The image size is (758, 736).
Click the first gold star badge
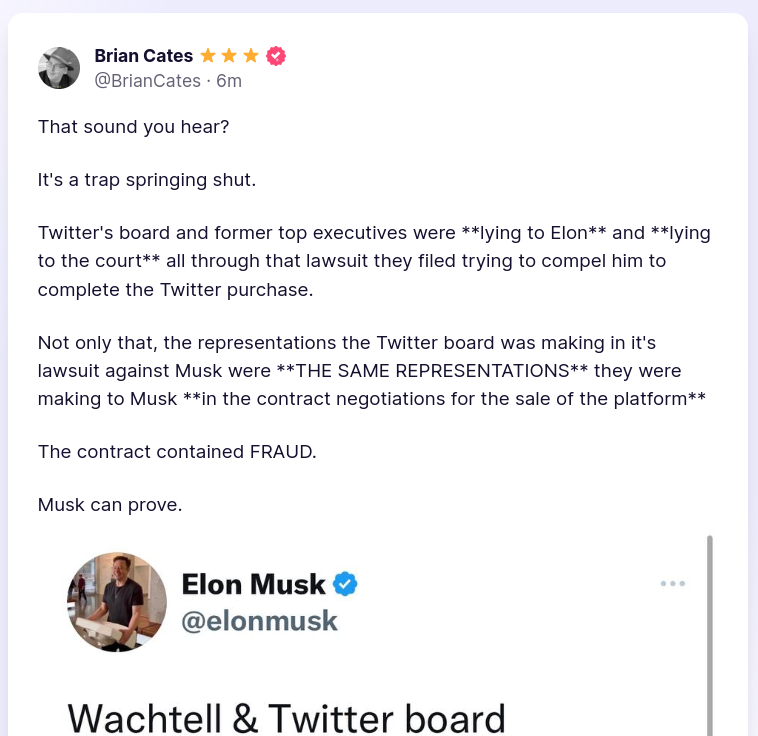pos(208,56)
